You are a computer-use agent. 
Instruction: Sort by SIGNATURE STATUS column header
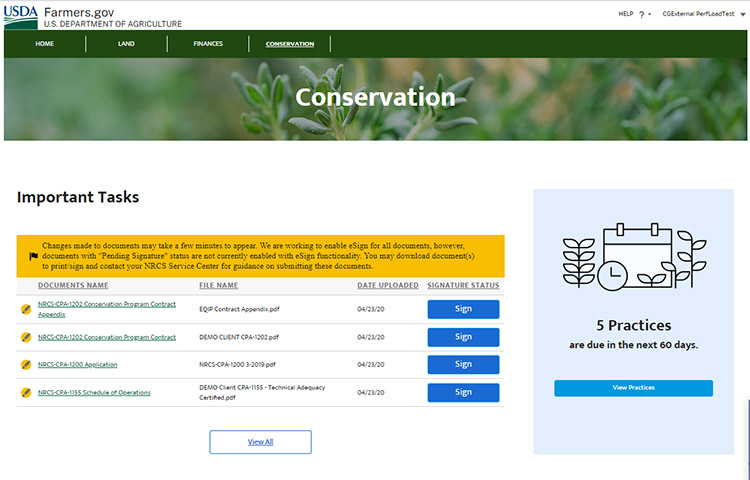coord(463,285)
